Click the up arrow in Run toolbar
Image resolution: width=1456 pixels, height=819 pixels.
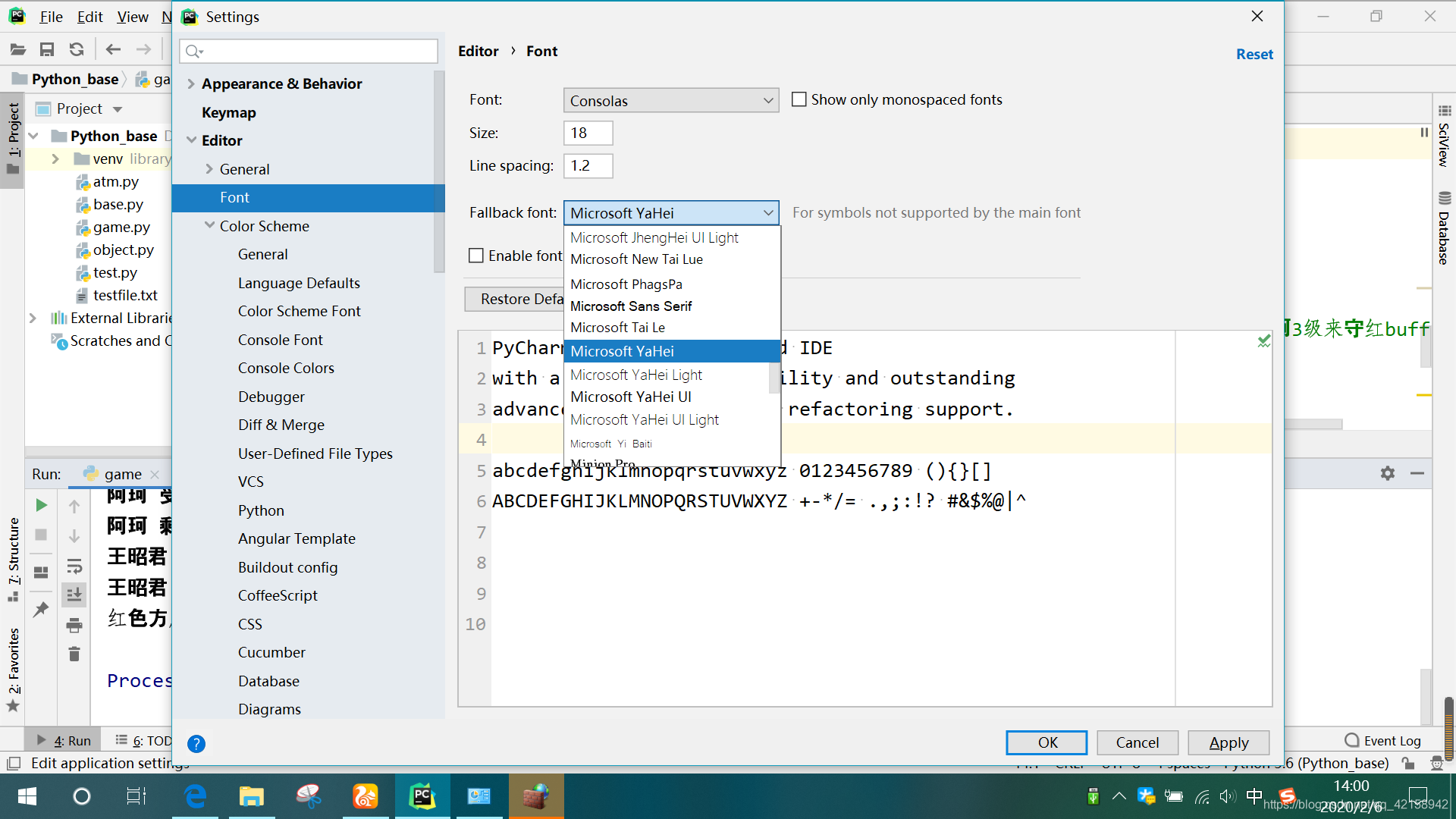[x=74, y=506]
